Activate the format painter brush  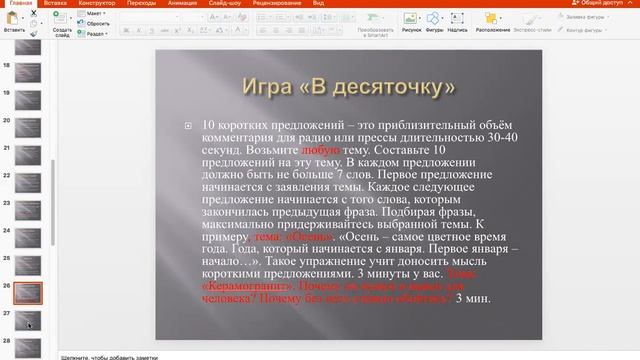click(x=34, y=34)
